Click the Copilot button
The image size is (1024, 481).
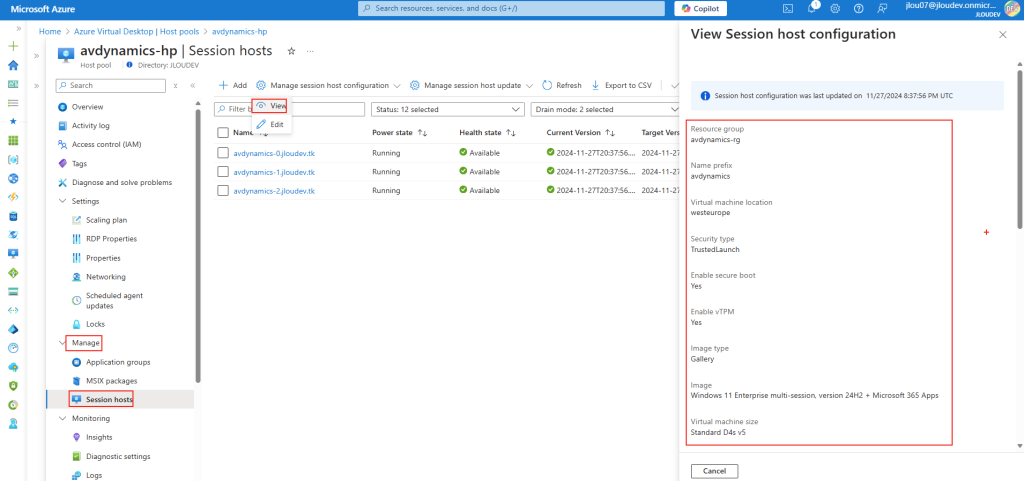click(700, 8)
